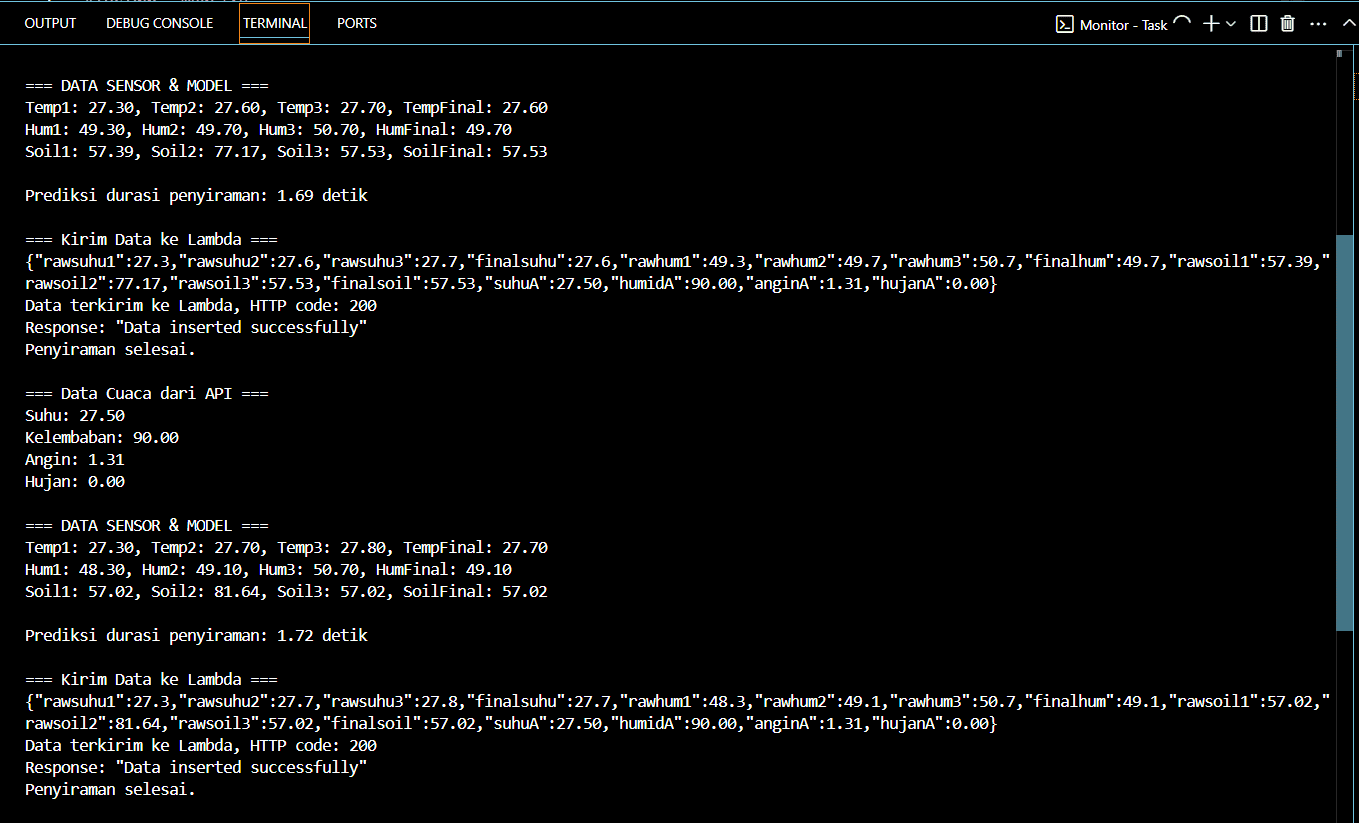Image resolution: width=1359 pixels, height=823 pixels.
Task: Select the TERMINAL tab
Action: click(x=275, y=23)
